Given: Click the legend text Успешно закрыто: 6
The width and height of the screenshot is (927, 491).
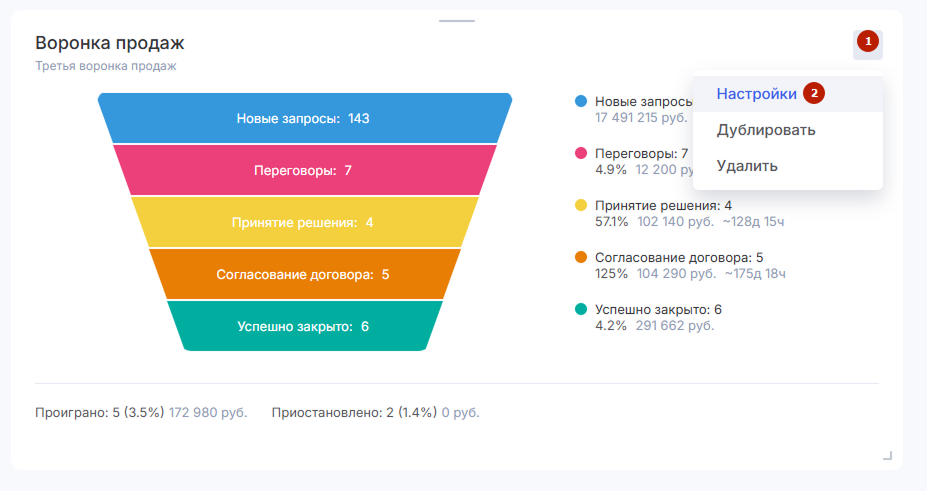Looking at the screenshot, I should click(x=658, y=310).
